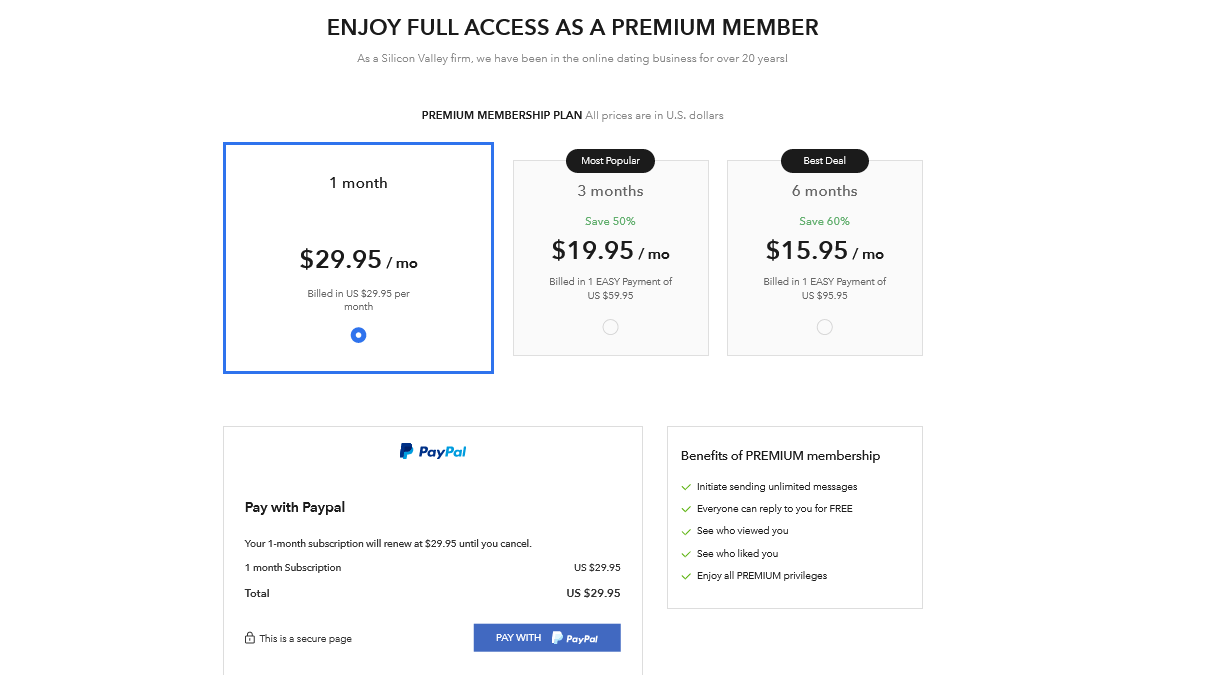1225x675 pixels.
Task: Choose the $15.95 per month plan card
Action: [x=825, y=258]
